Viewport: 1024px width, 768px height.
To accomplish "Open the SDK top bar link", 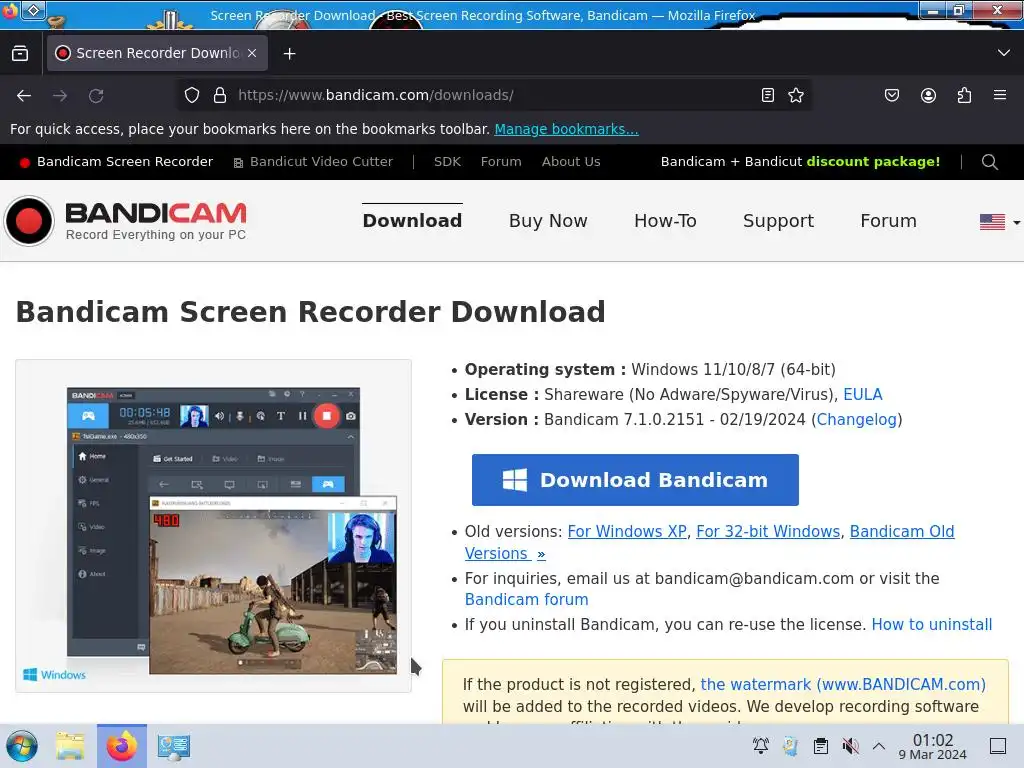I will click(x=447, y=162).
